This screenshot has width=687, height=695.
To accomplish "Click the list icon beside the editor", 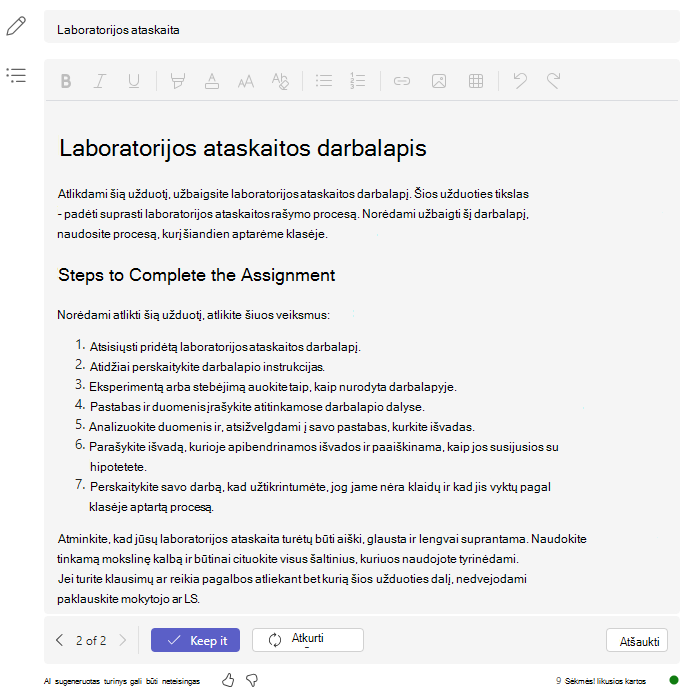I will 16,75.
